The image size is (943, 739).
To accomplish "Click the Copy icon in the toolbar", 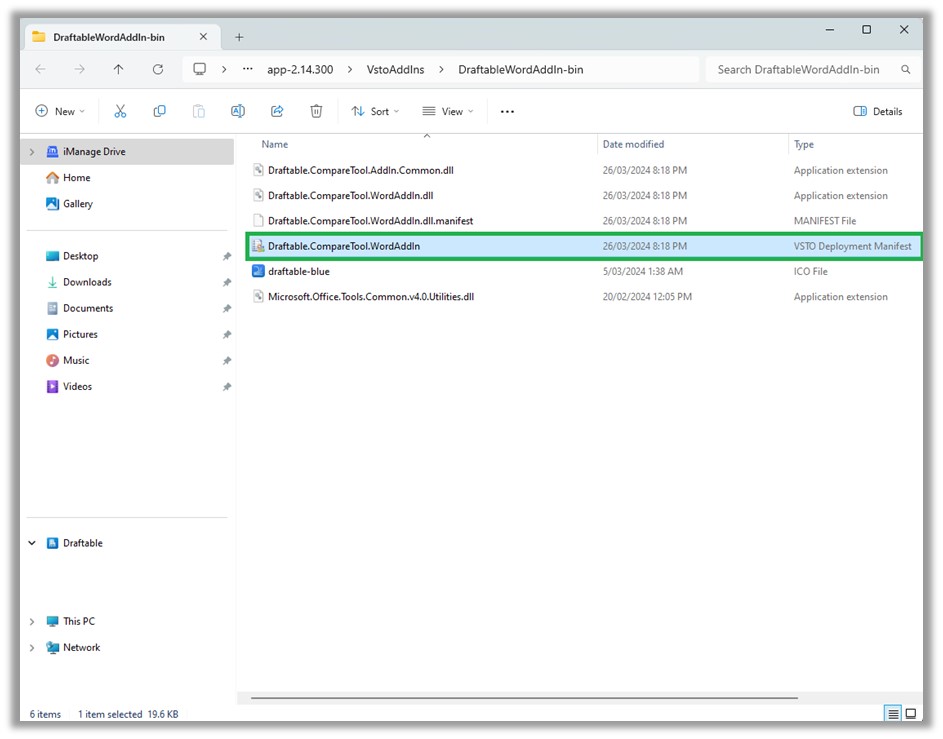I will point(159,111).
